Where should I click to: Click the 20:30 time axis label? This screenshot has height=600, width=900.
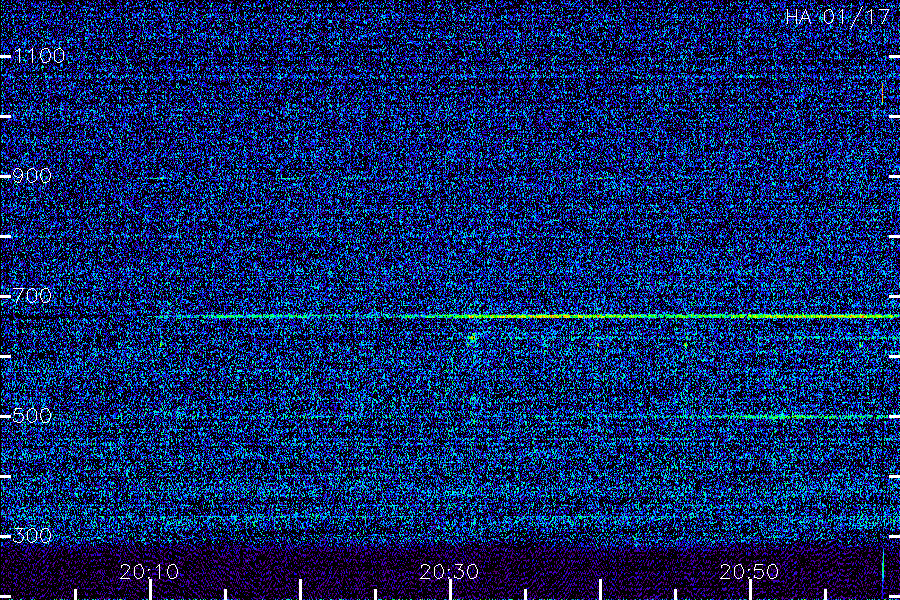click(x=449, y=572)
